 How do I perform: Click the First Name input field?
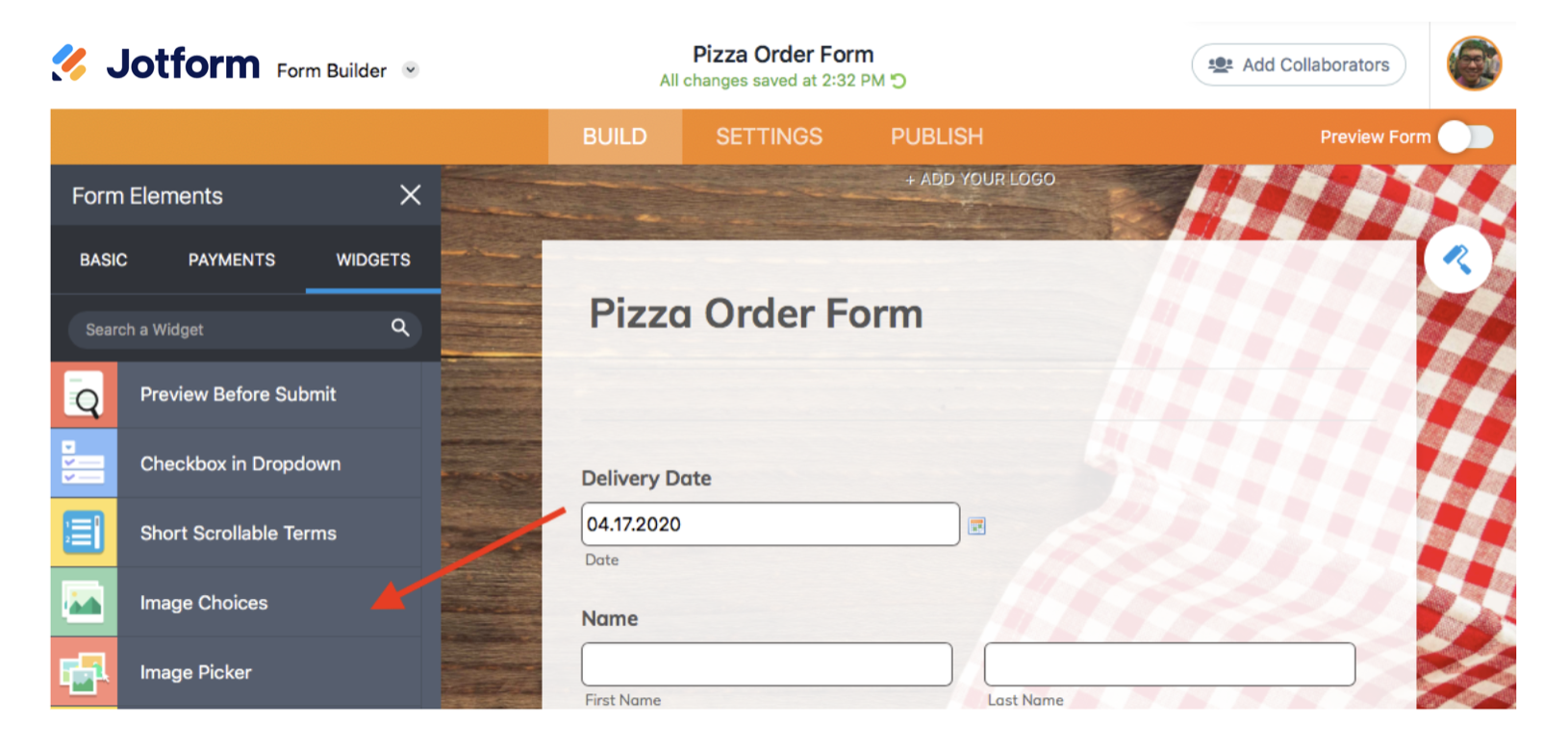[767, 664]
